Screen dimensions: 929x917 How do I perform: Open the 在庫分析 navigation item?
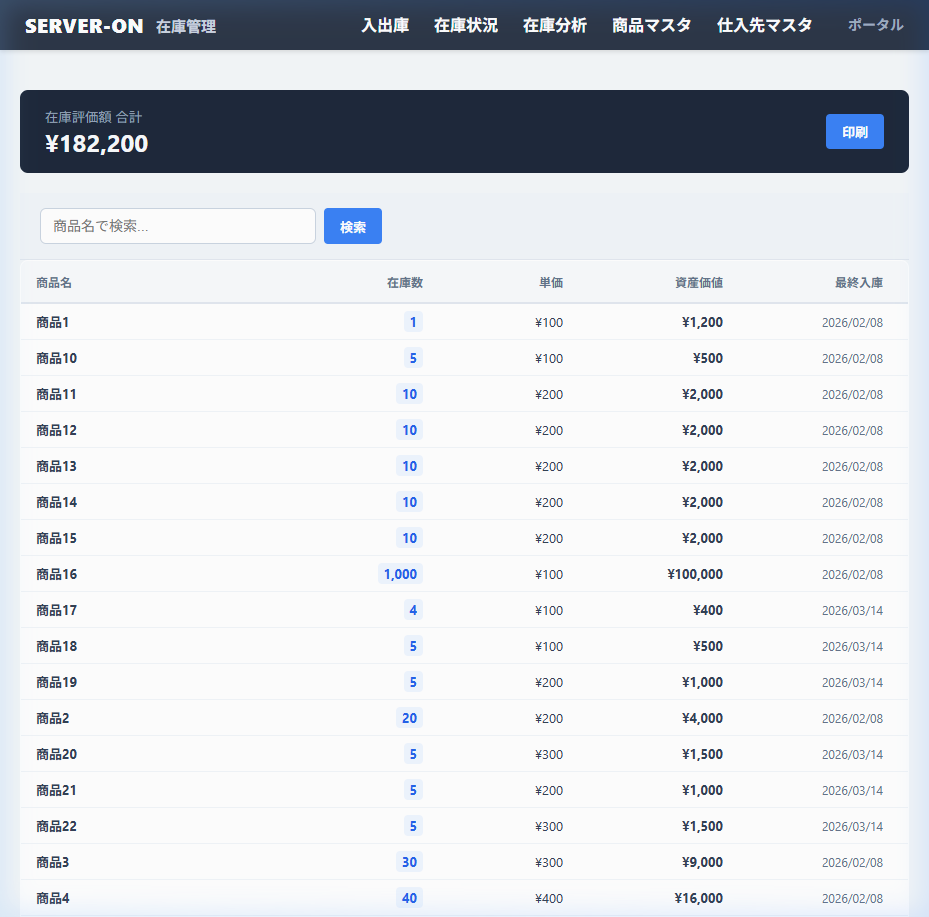554,26
